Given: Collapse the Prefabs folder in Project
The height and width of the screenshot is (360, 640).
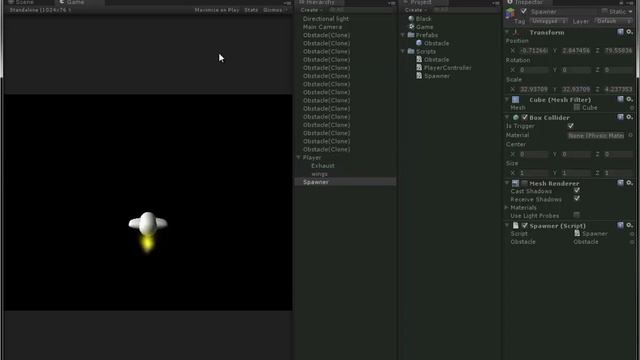Looking at the screenshot, I should tap(403, 35).
